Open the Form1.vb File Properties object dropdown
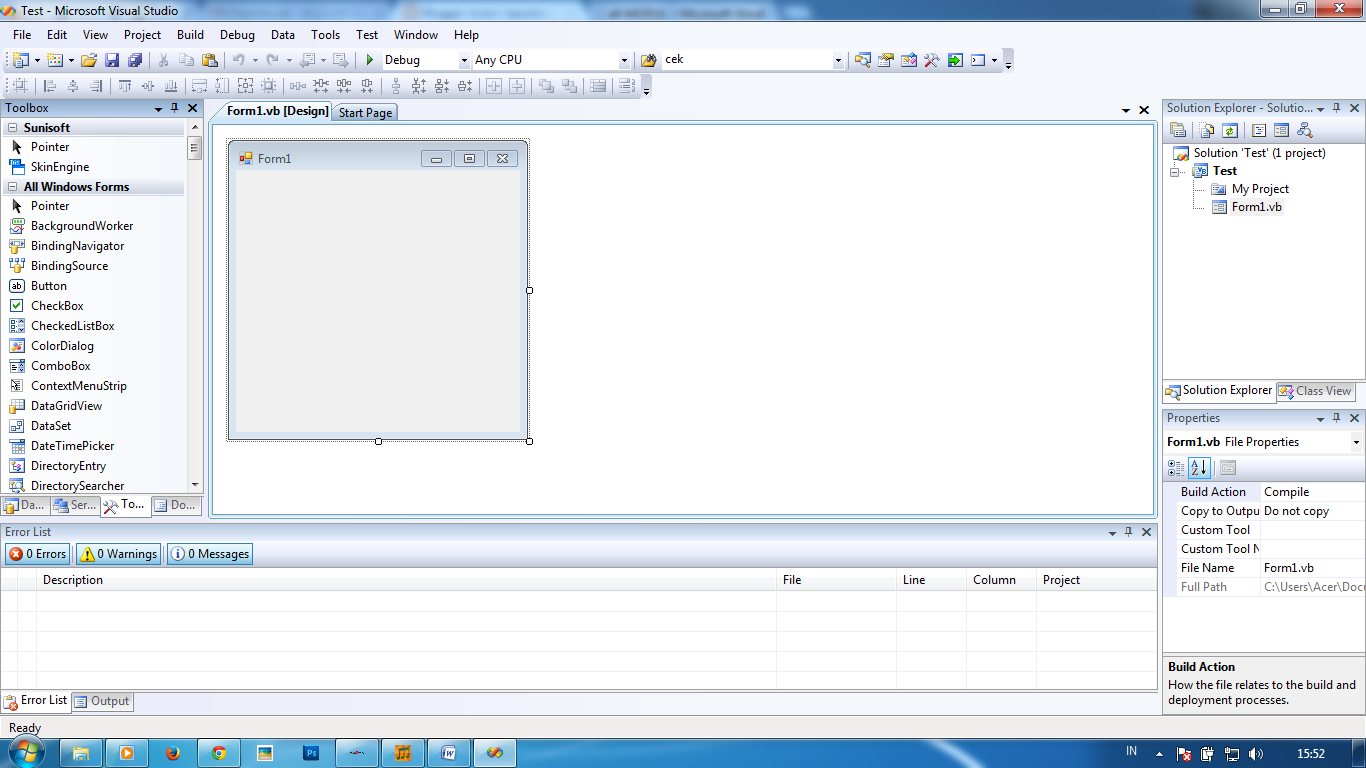Screen dimensions: 1366x768 [1356, 442]
